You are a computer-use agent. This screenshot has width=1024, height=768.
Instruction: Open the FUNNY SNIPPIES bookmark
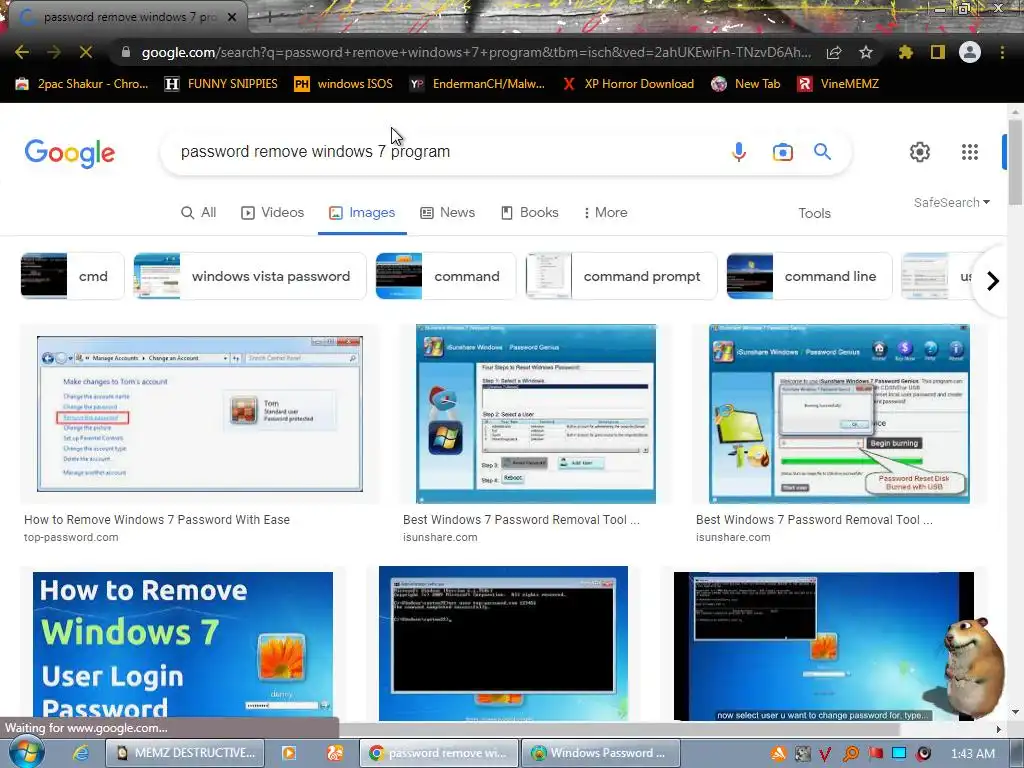221,84
